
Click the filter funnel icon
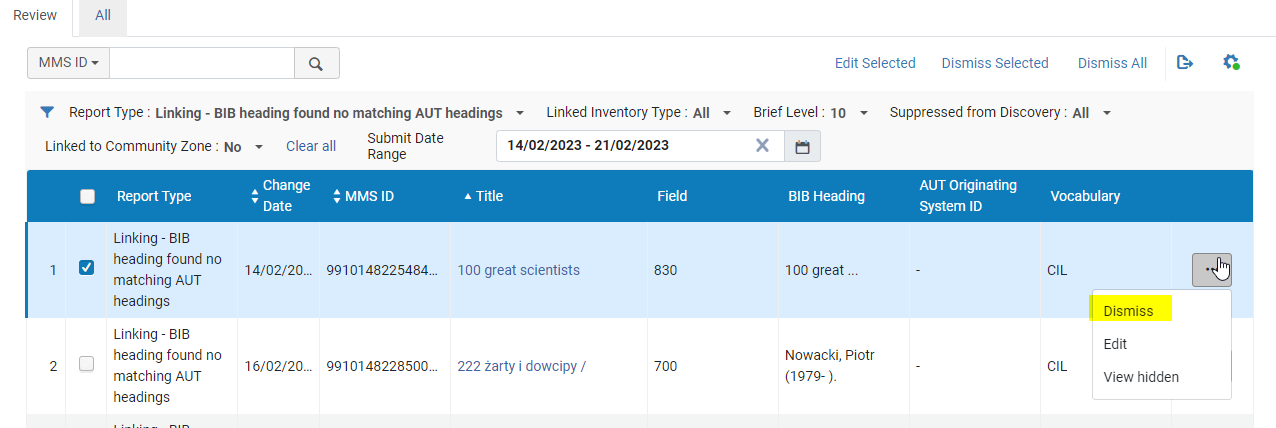47,112
